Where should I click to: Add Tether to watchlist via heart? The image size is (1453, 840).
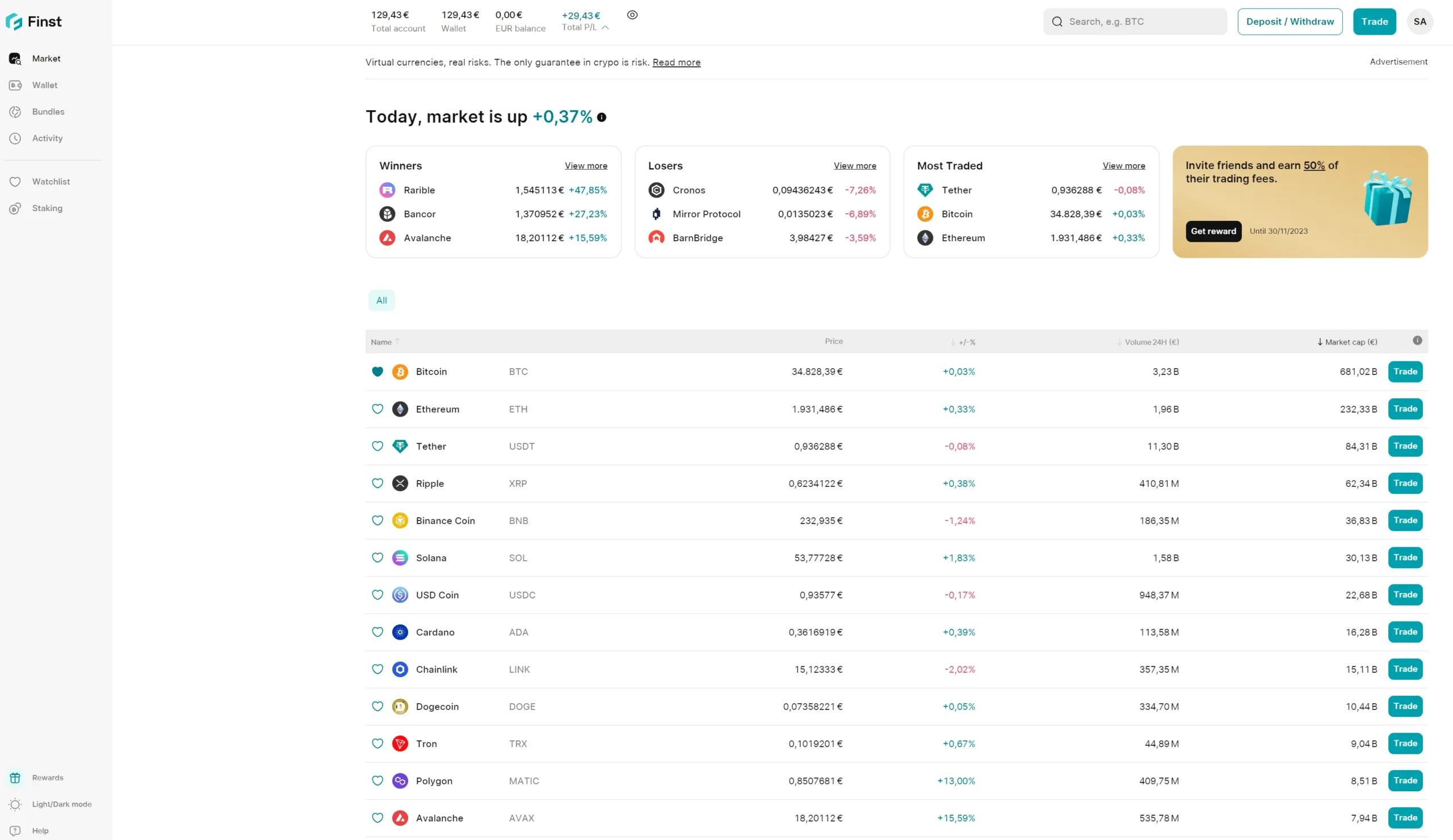pos(377,446)
